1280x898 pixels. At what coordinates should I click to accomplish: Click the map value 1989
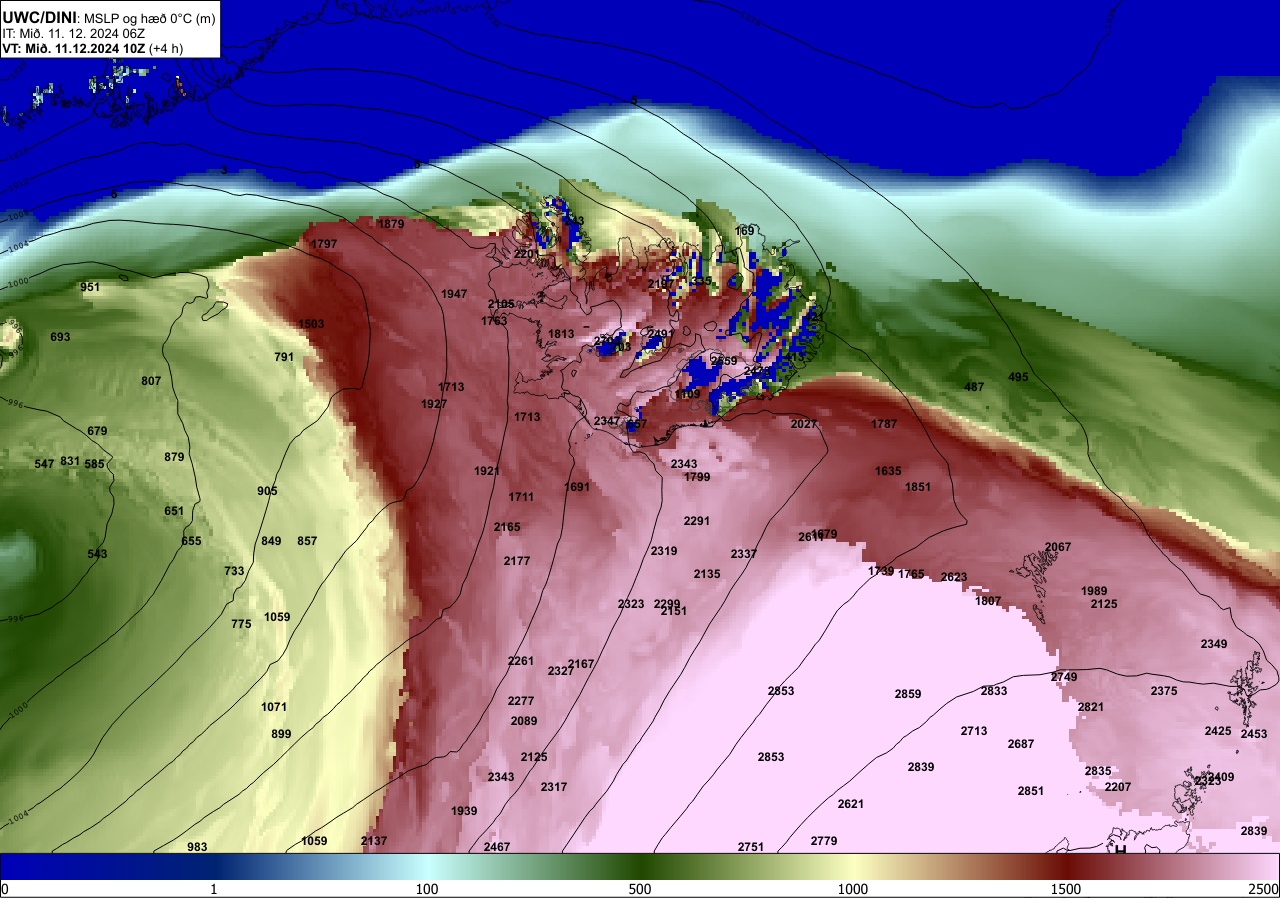click(1095, 591)
